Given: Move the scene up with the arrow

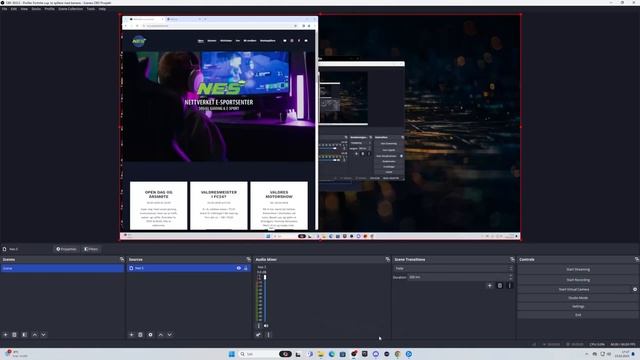Looking at the screenshot, I should click(x=35, y=335).
